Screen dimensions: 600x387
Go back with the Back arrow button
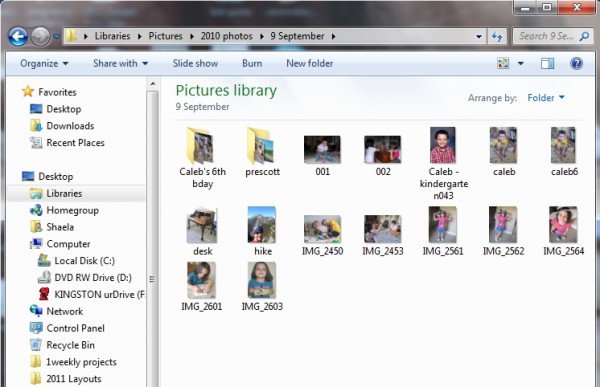[x=18, y=37]
